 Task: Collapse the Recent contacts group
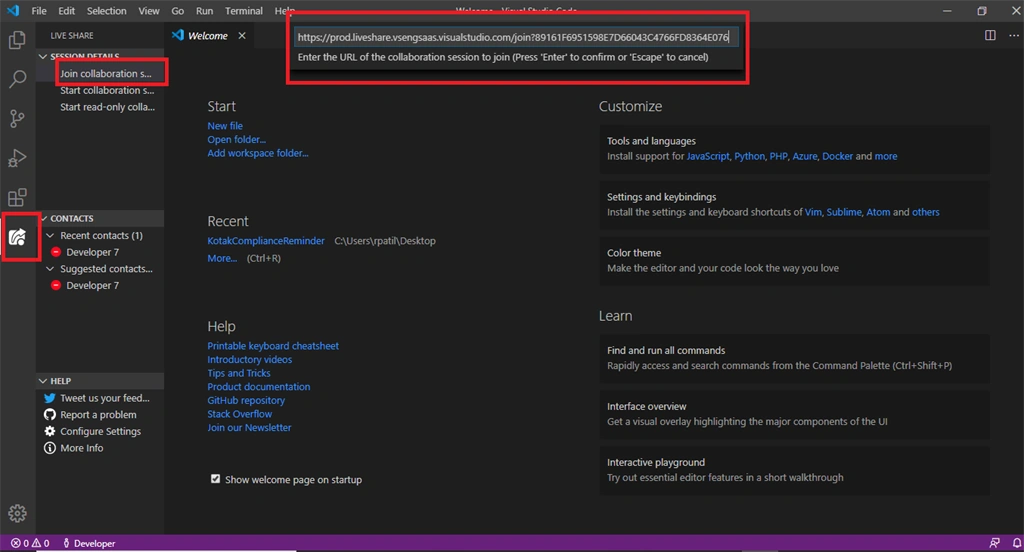click(x=50, y=235)
